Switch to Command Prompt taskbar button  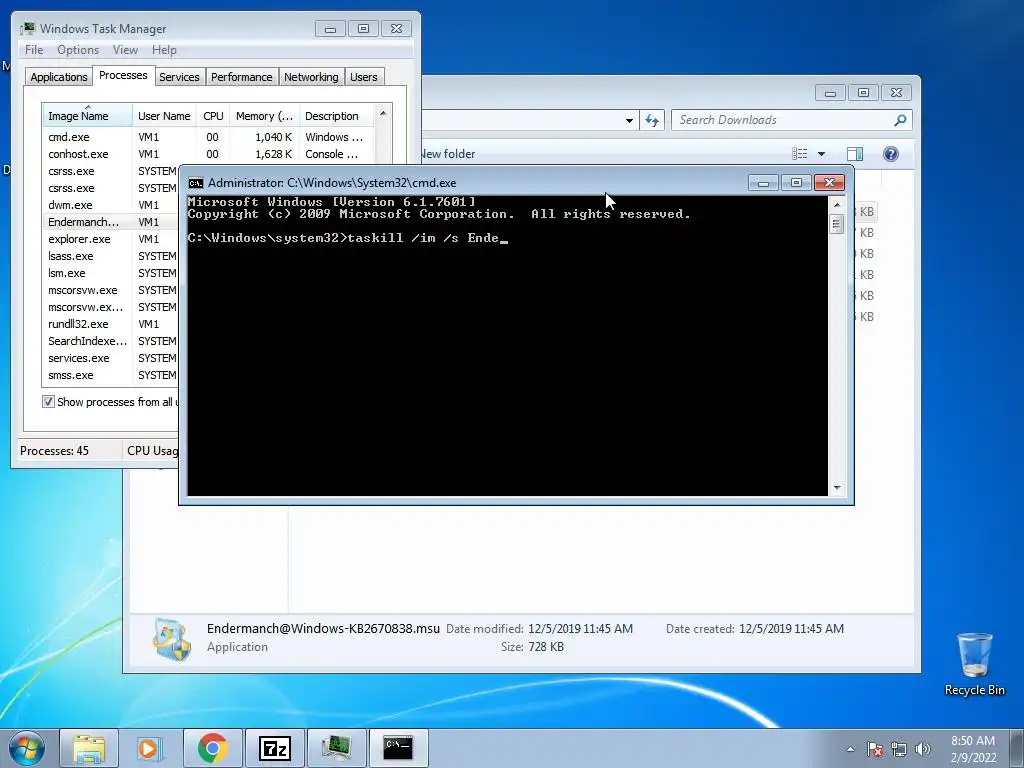click(x=398, y=748)
